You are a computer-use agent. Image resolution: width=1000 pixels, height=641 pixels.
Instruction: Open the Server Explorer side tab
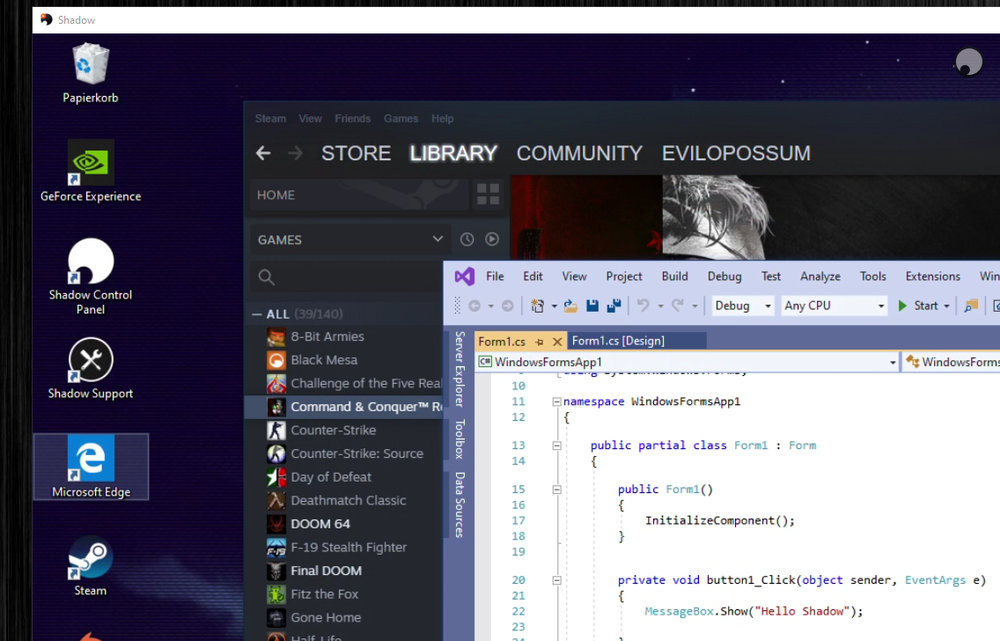[459, 369]
